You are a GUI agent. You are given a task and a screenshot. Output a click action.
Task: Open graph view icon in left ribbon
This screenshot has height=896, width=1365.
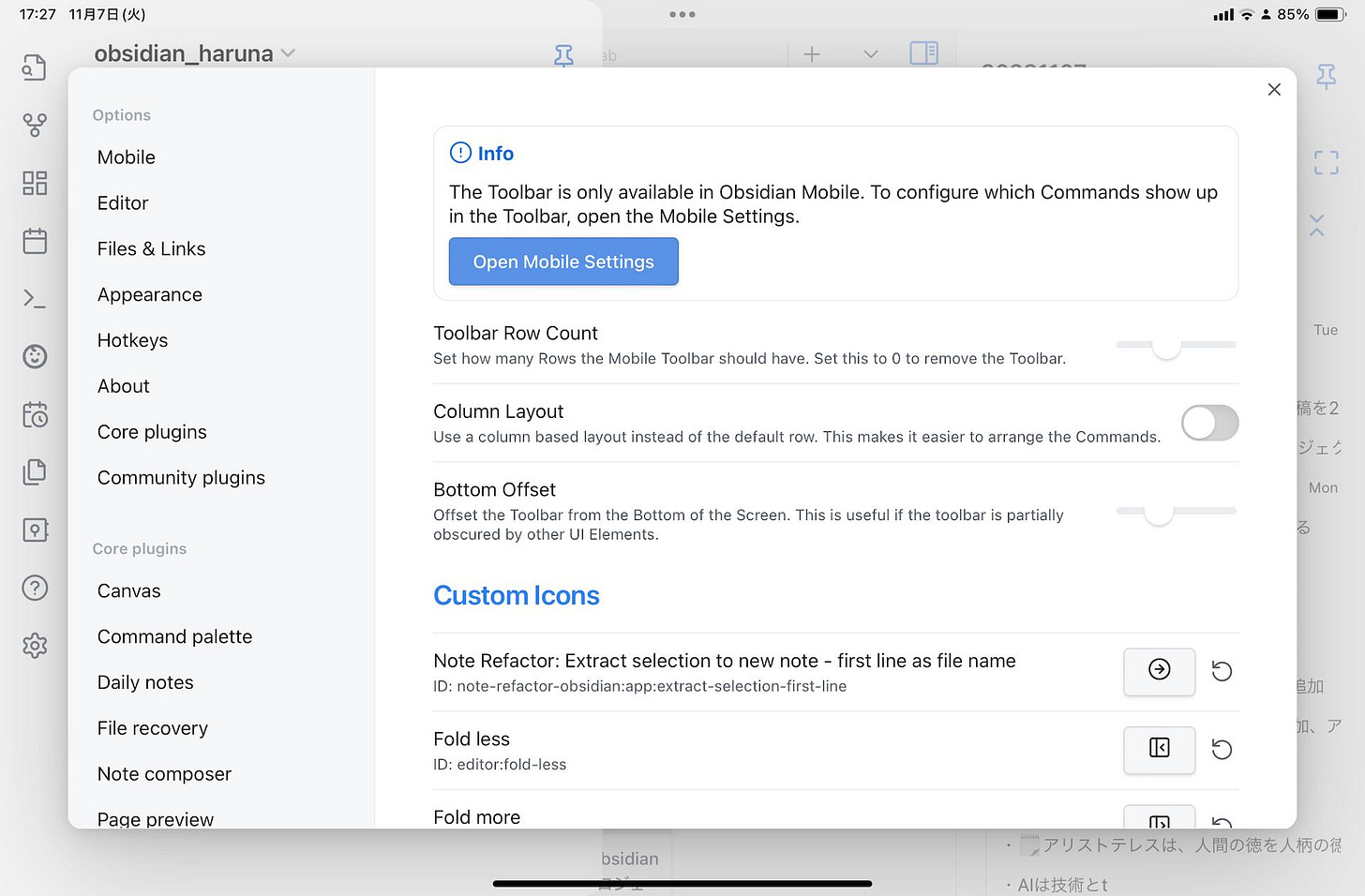35,125
